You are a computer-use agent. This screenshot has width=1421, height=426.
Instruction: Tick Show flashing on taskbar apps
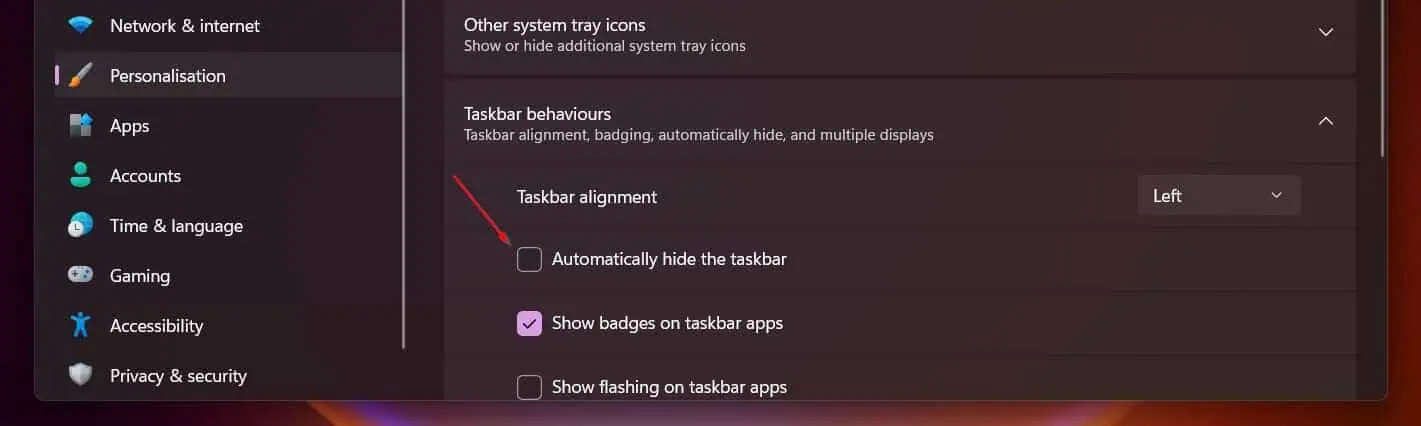tap(529, 387)
